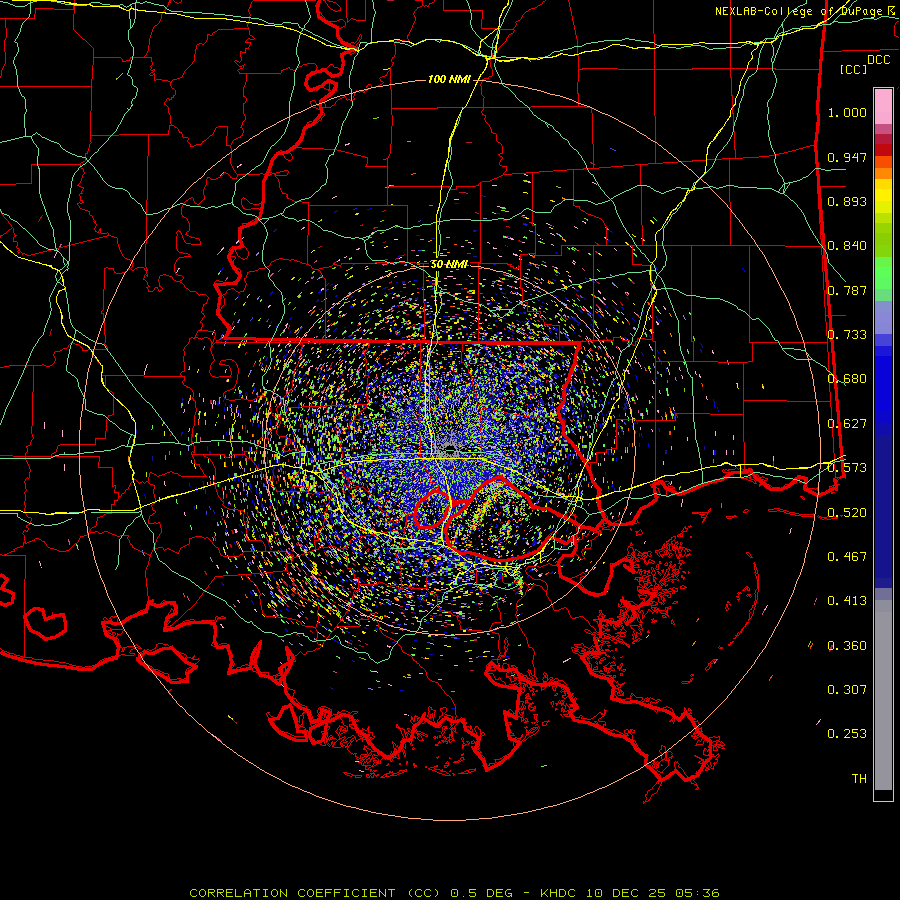The width and height of the screenshot is (900, 900).
Task: Click the 0.947 scale value
Action: click(x=847, y=157)
